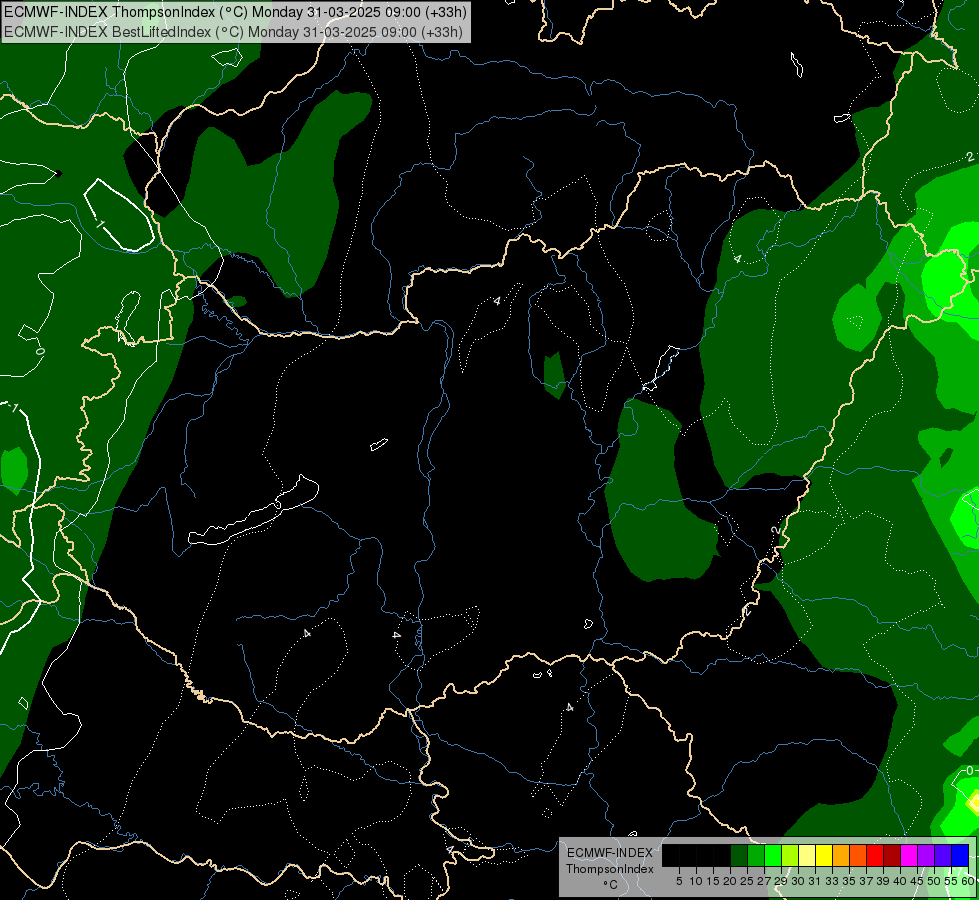Viewport: 979px width, 900px height.
Task: Click the legend tick value 29
Action: 781,881
